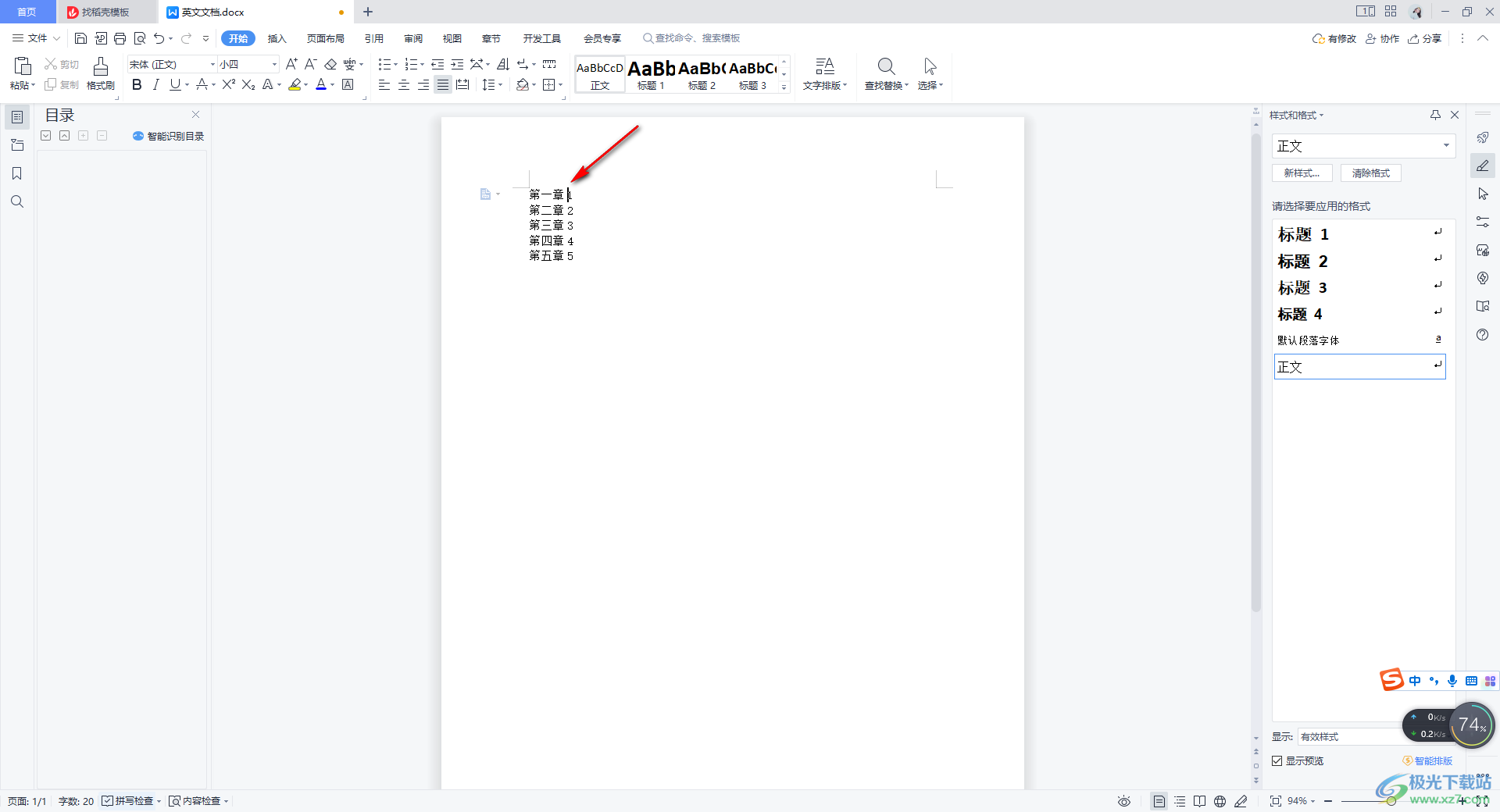Toggle the 显示预览 checkbox
The image size is (1500, 812).
[1277, 760]
